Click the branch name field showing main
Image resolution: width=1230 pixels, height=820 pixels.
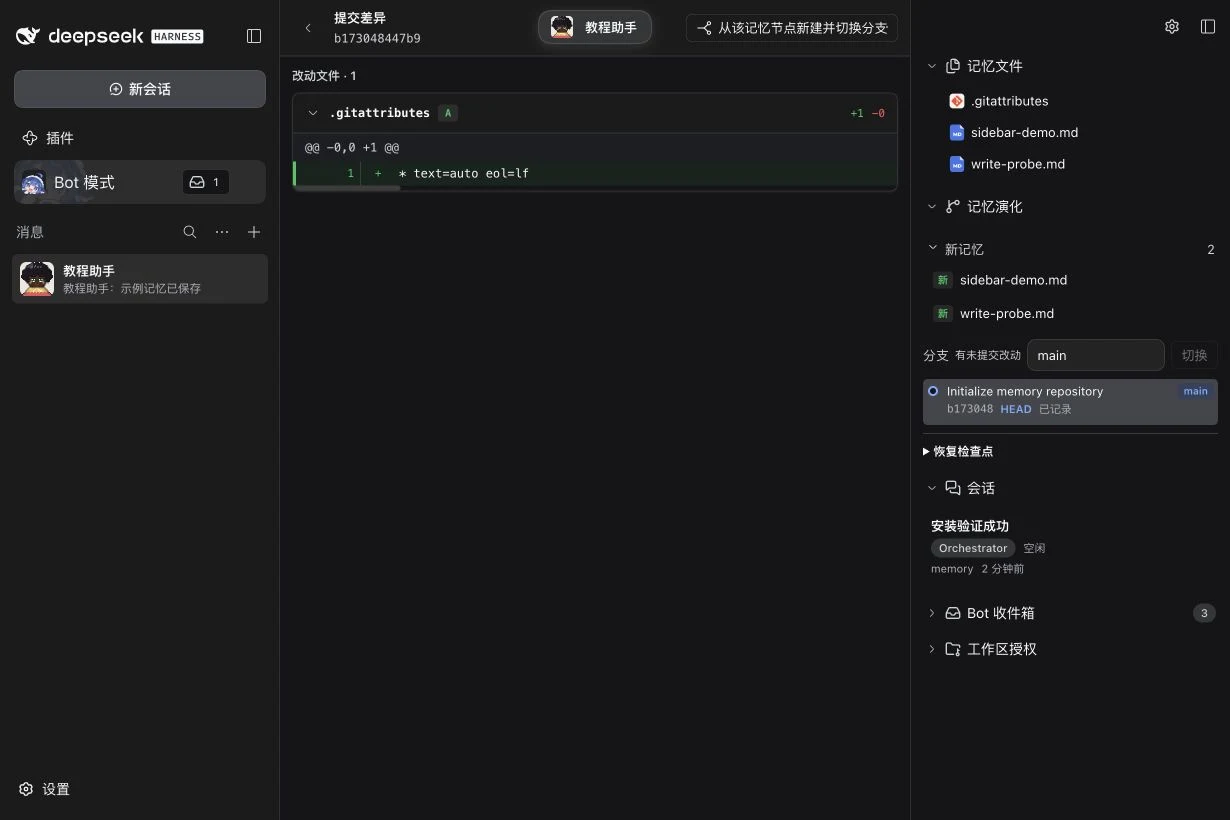point(1096,355)
